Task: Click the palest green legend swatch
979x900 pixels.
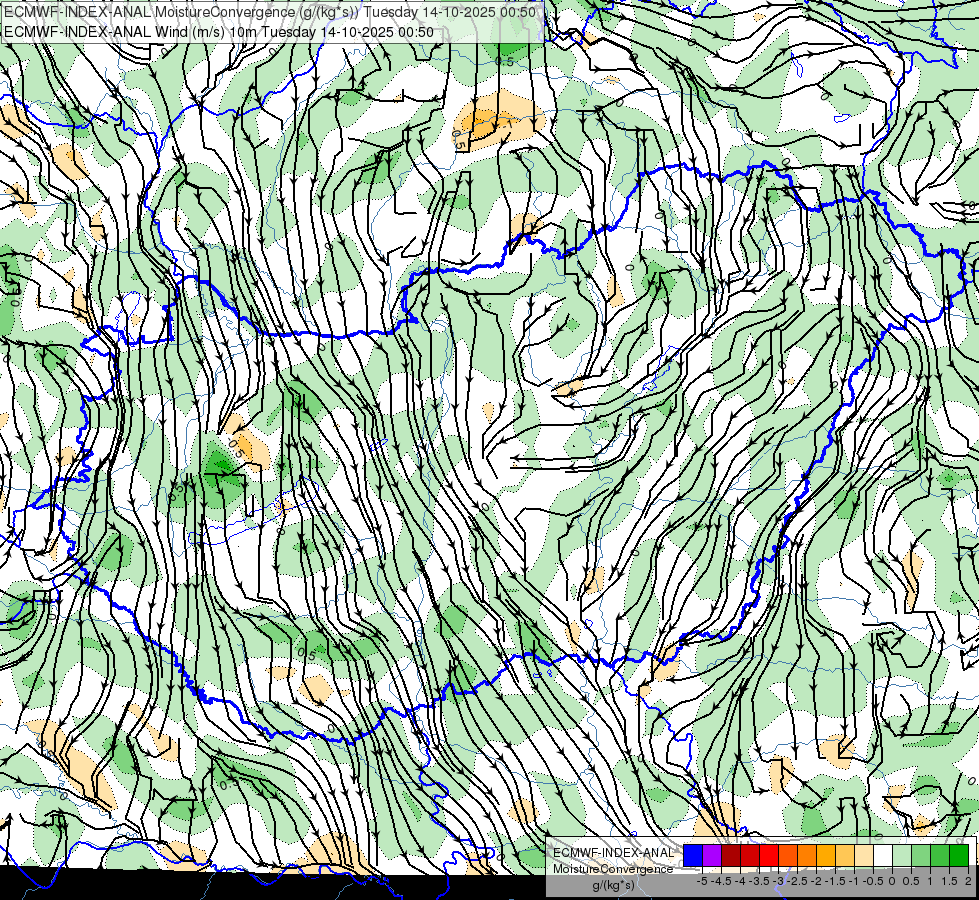Action: click(902, 855)
